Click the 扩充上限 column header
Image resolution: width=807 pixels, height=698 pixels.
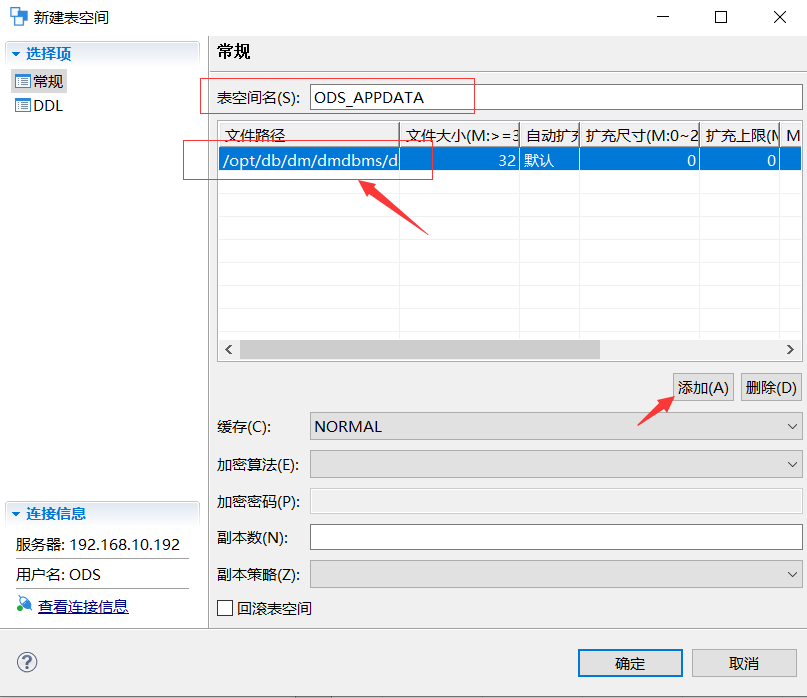coord(740,135)
